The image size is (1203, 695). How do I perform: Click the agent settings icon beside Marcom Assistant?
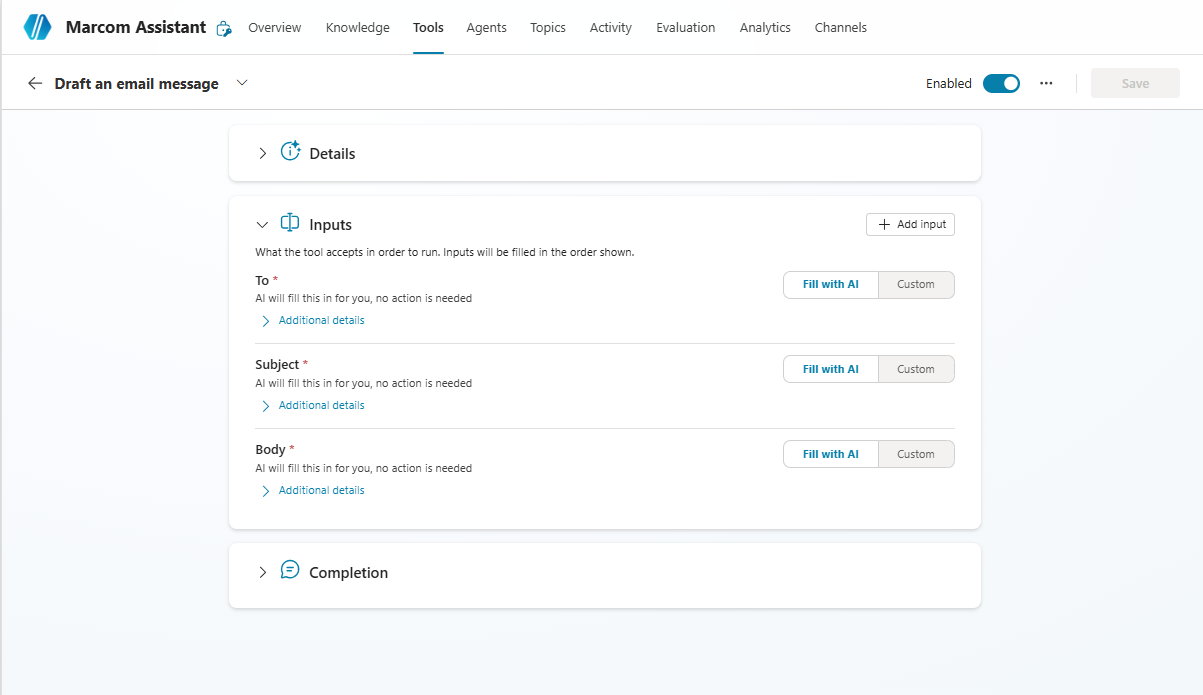[x=224, y=29]
